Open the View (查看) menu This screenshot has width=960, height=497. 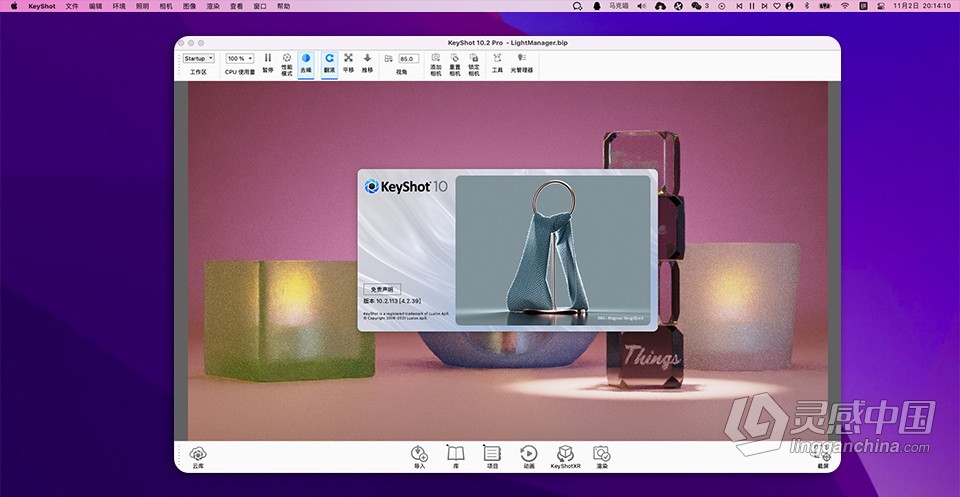click(x=236, y=6)
